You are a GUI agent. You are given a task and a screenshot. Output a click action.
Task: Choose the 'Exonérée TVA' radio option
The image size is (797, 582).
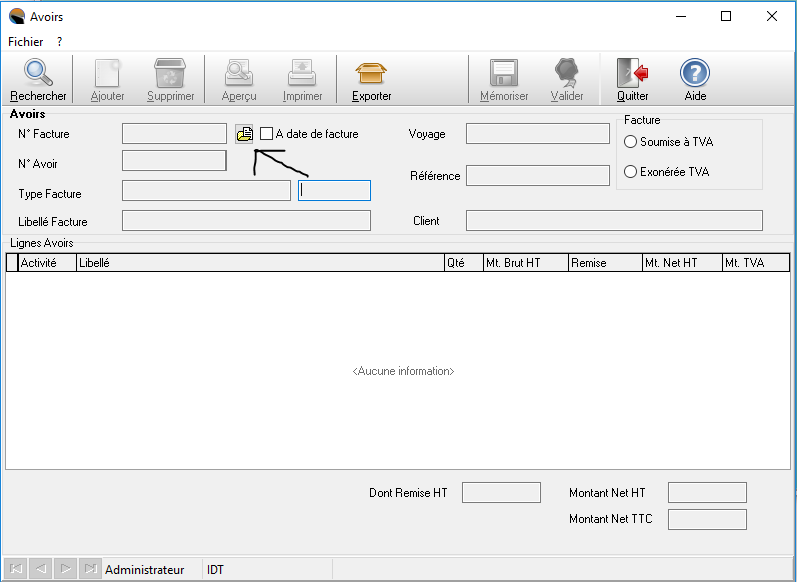click(x=630, y=172)
